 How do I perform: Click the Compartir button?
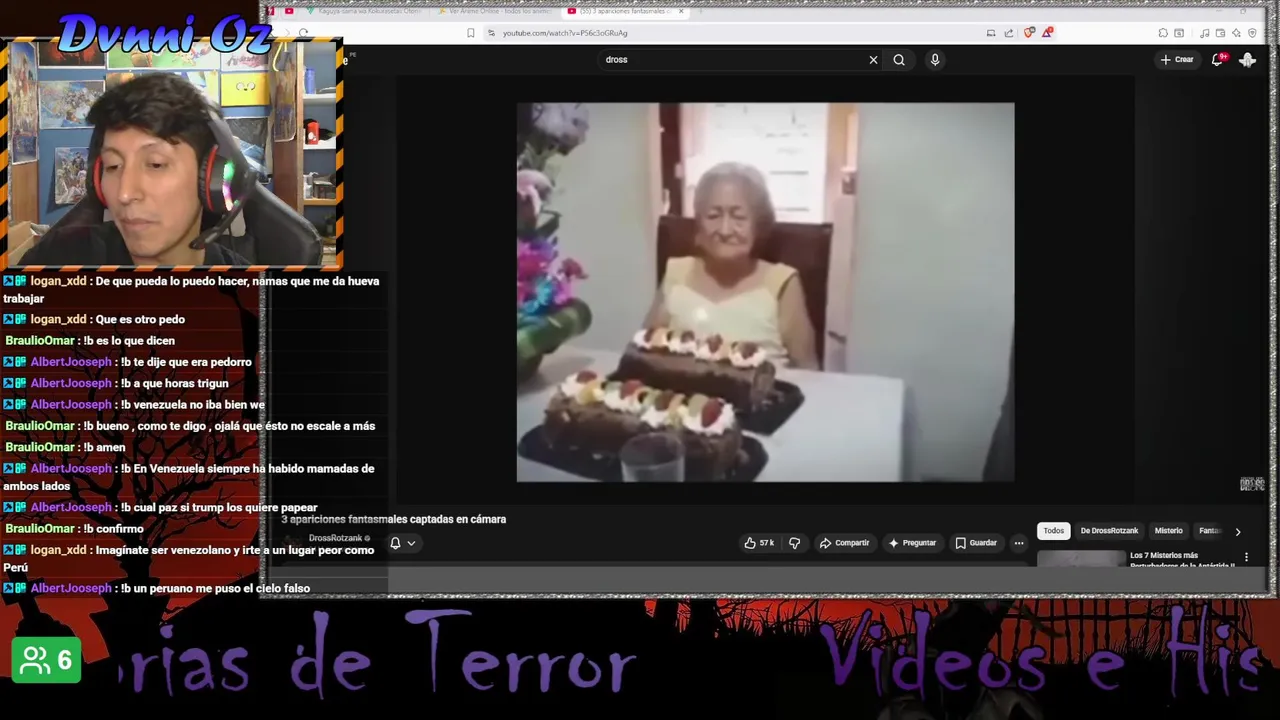point(844,543)
